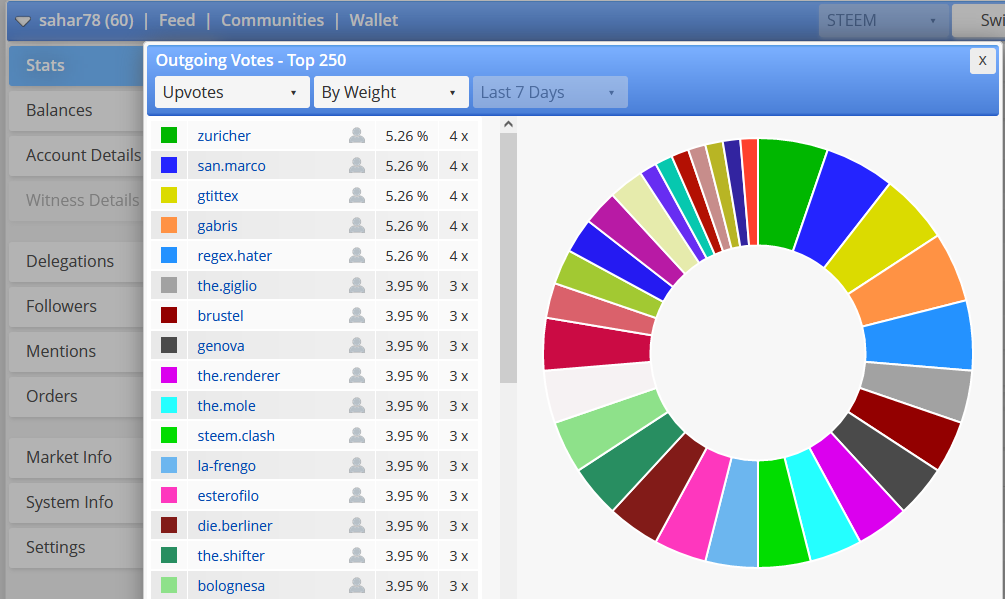Open the account dropdown arrow beside sahar78

click(23, 21)
